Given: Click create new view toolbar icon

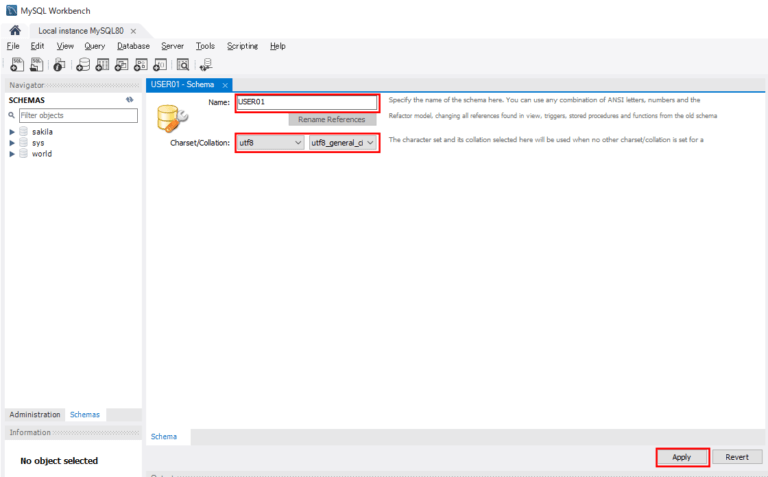Looking at the screenshot, I should pos(122,65).
